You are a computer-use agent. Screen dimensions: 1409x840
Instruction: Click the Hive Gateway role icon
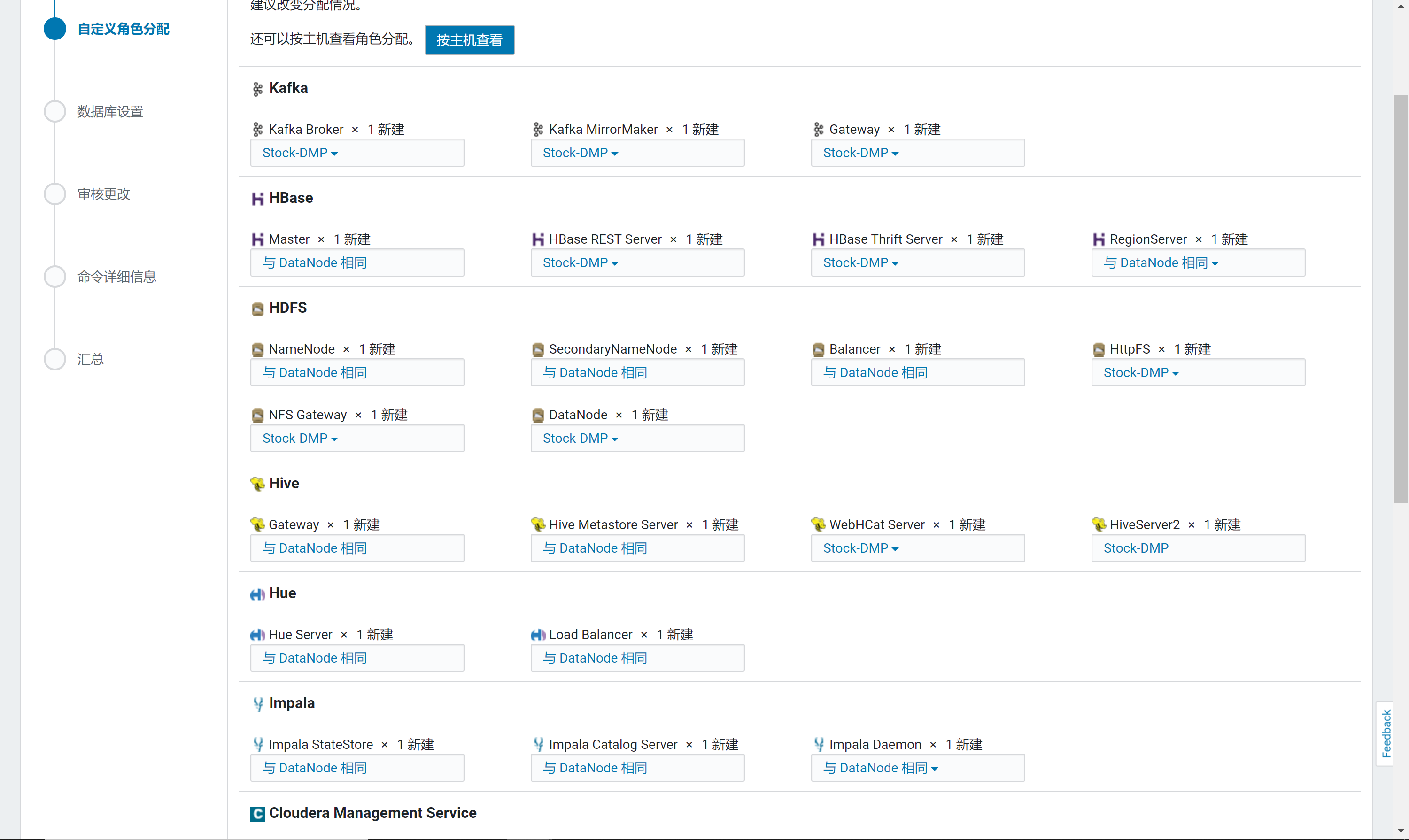point(257,525)
